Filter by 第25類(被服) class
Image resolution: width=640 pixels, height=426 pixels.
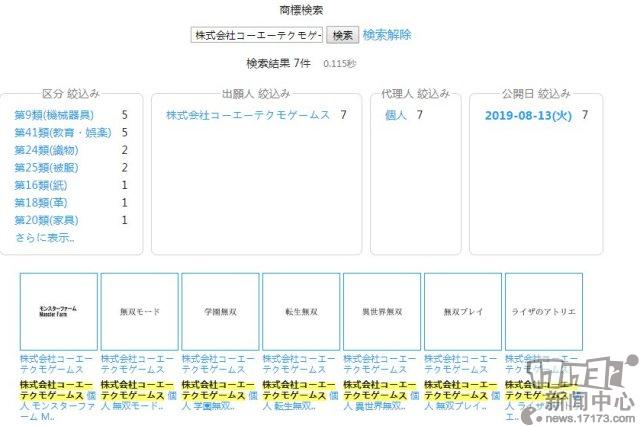[46, 168]
